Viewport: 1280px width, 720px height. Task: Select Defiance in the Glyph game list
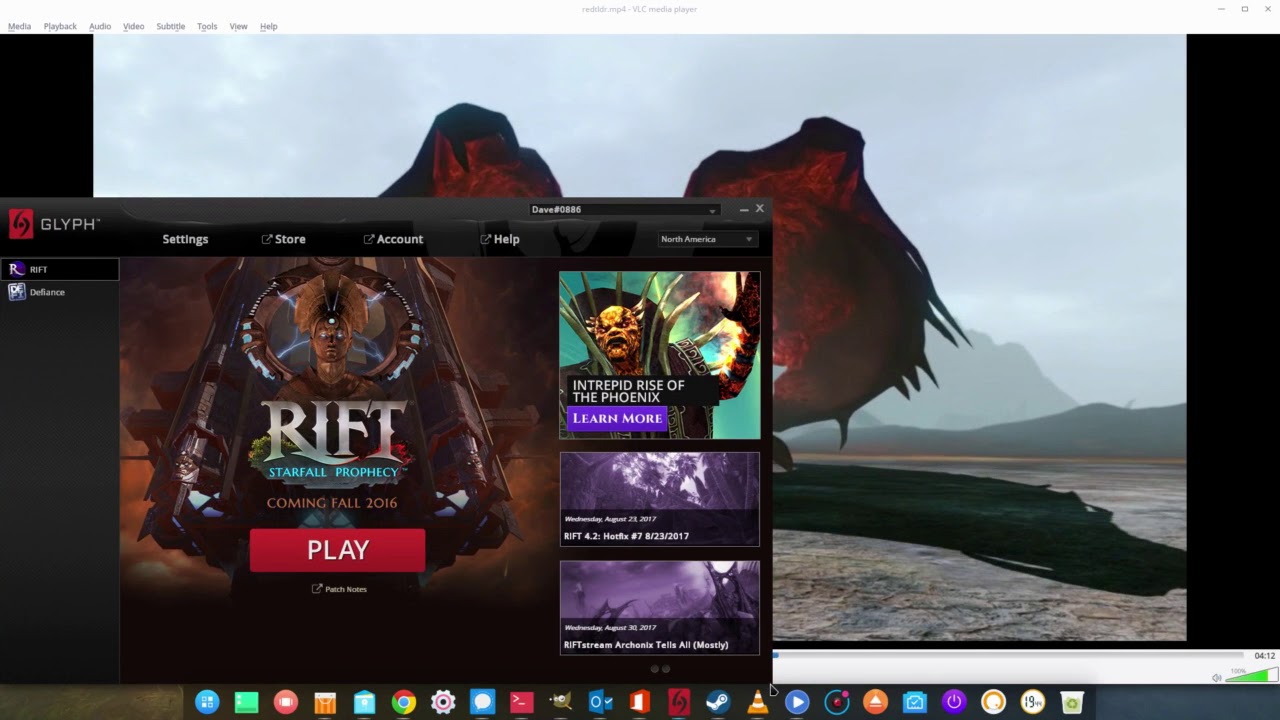(60, 292)
